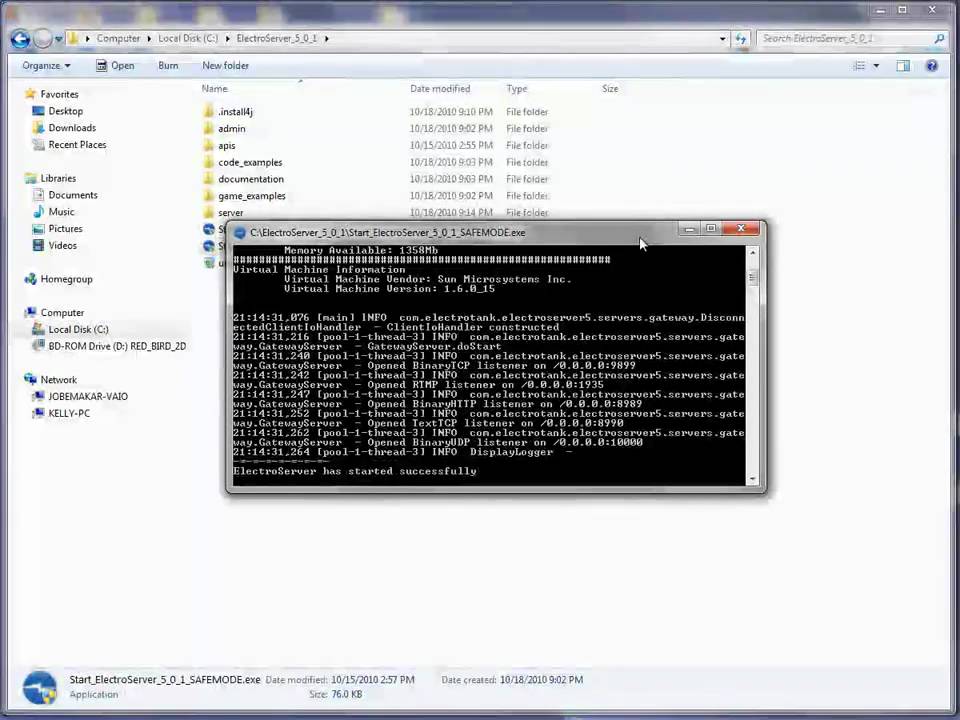
Task: Select Computer in the navigation pane
Action: pyautogui.click(x=62, y=312)
